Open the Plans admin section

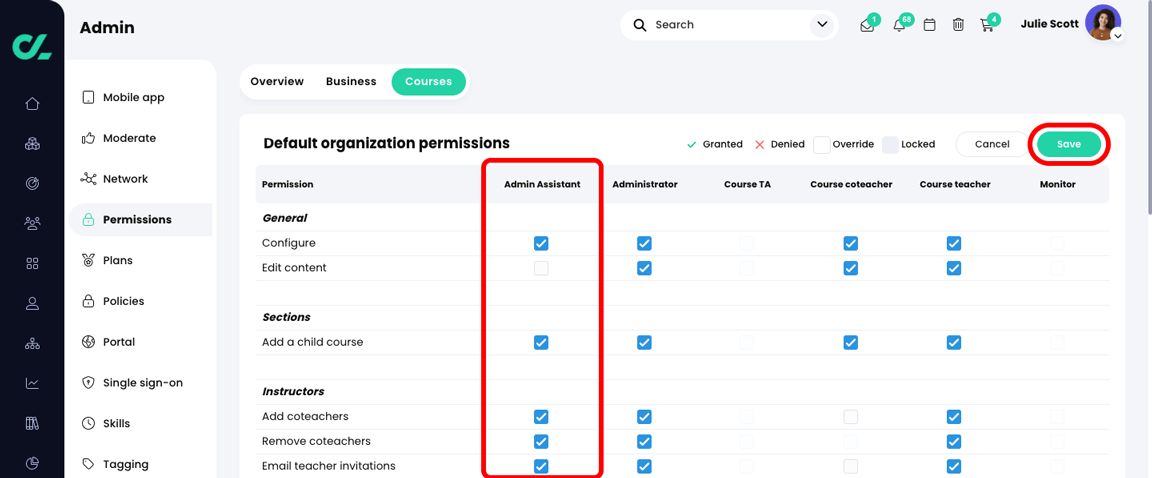[118, 261]
